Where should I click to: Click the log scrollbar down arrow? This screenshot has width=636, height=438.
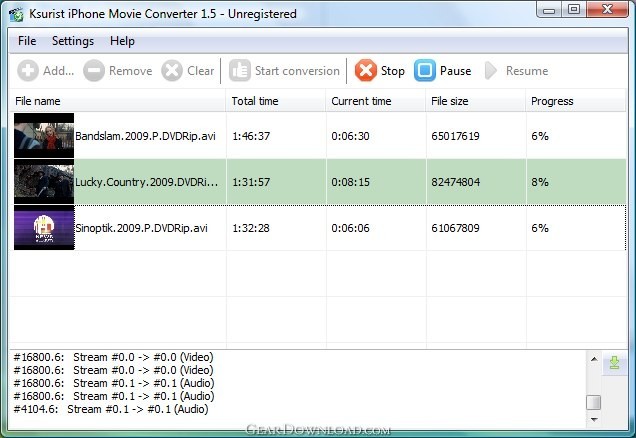click(594, 419)
